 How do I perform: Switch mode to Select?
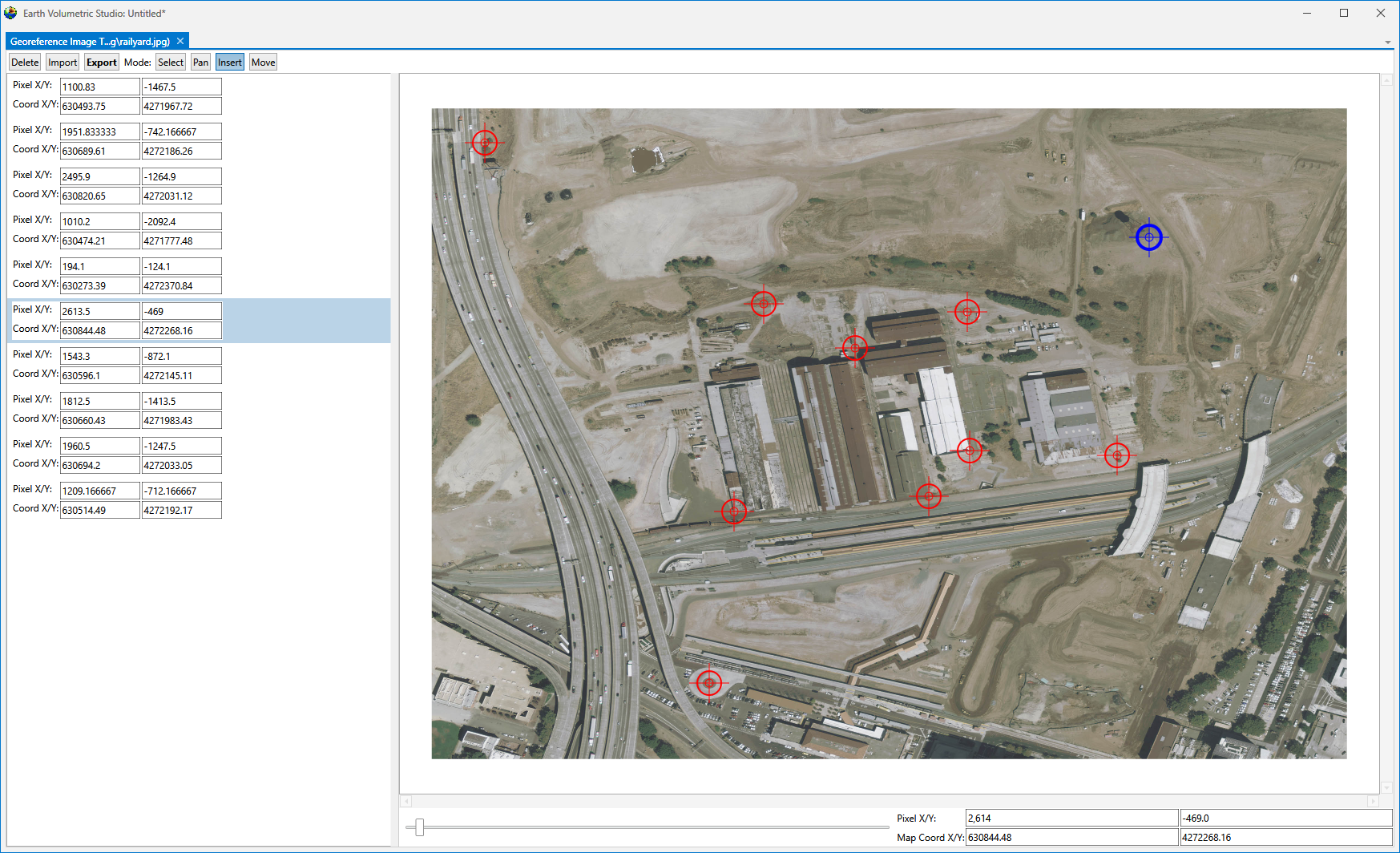point(170,63)
